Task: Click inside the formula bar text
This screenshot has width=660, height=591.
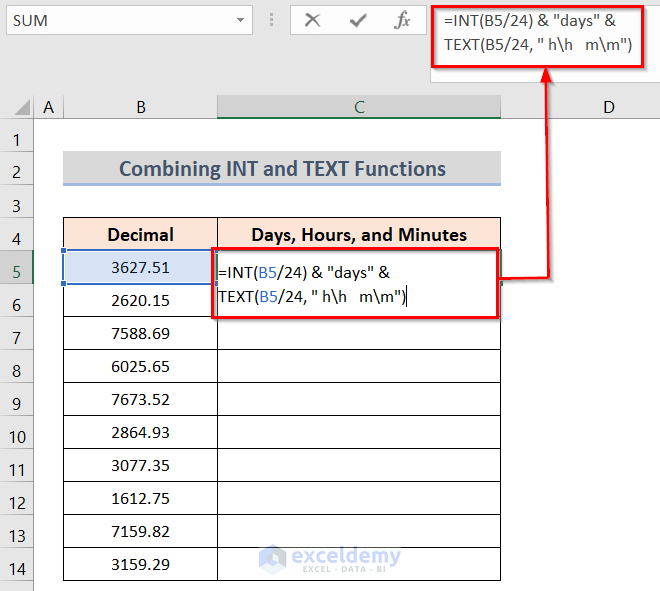Action: coord(538,32)
